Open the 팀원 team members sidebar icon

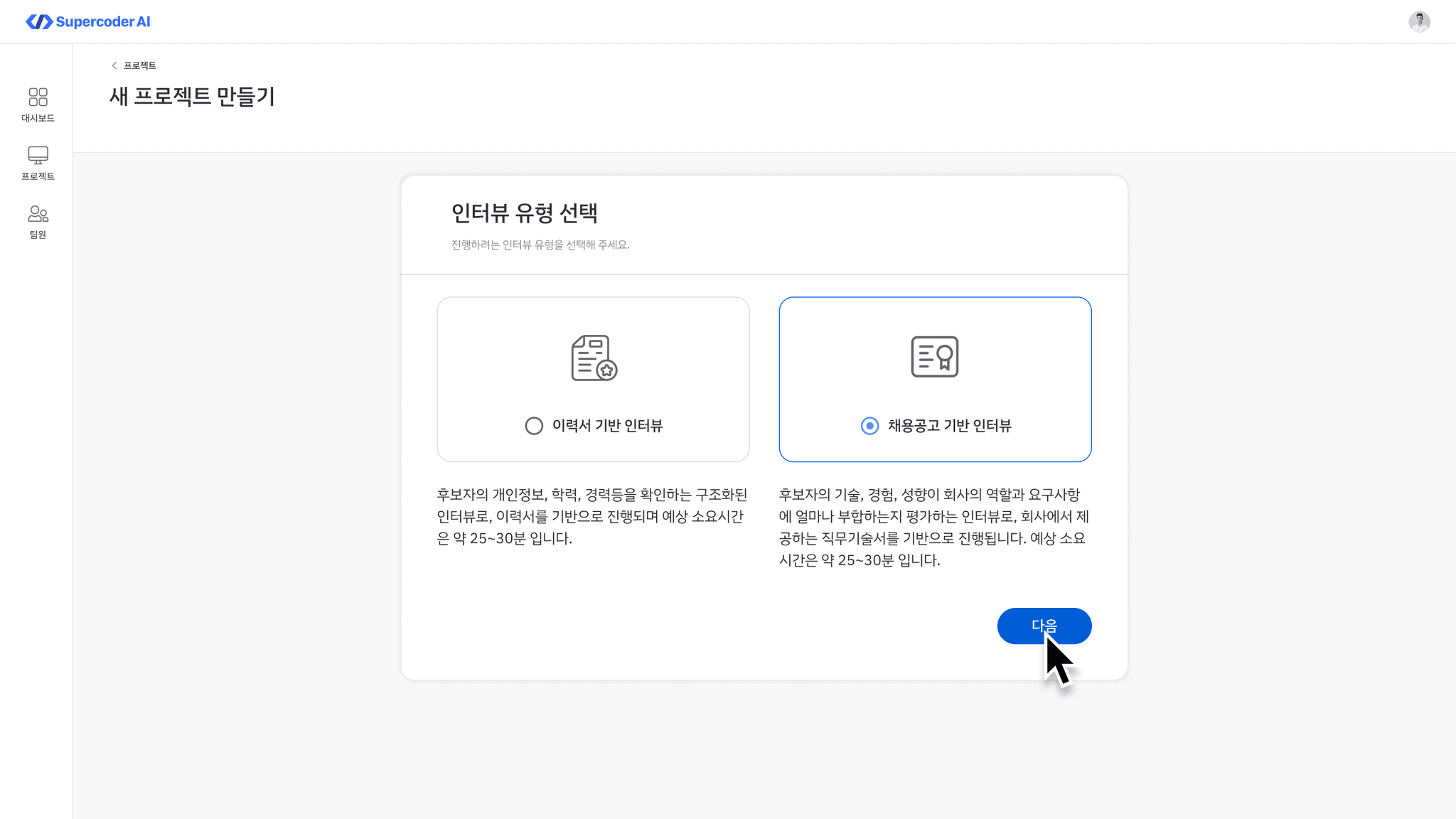pos(38,213)
